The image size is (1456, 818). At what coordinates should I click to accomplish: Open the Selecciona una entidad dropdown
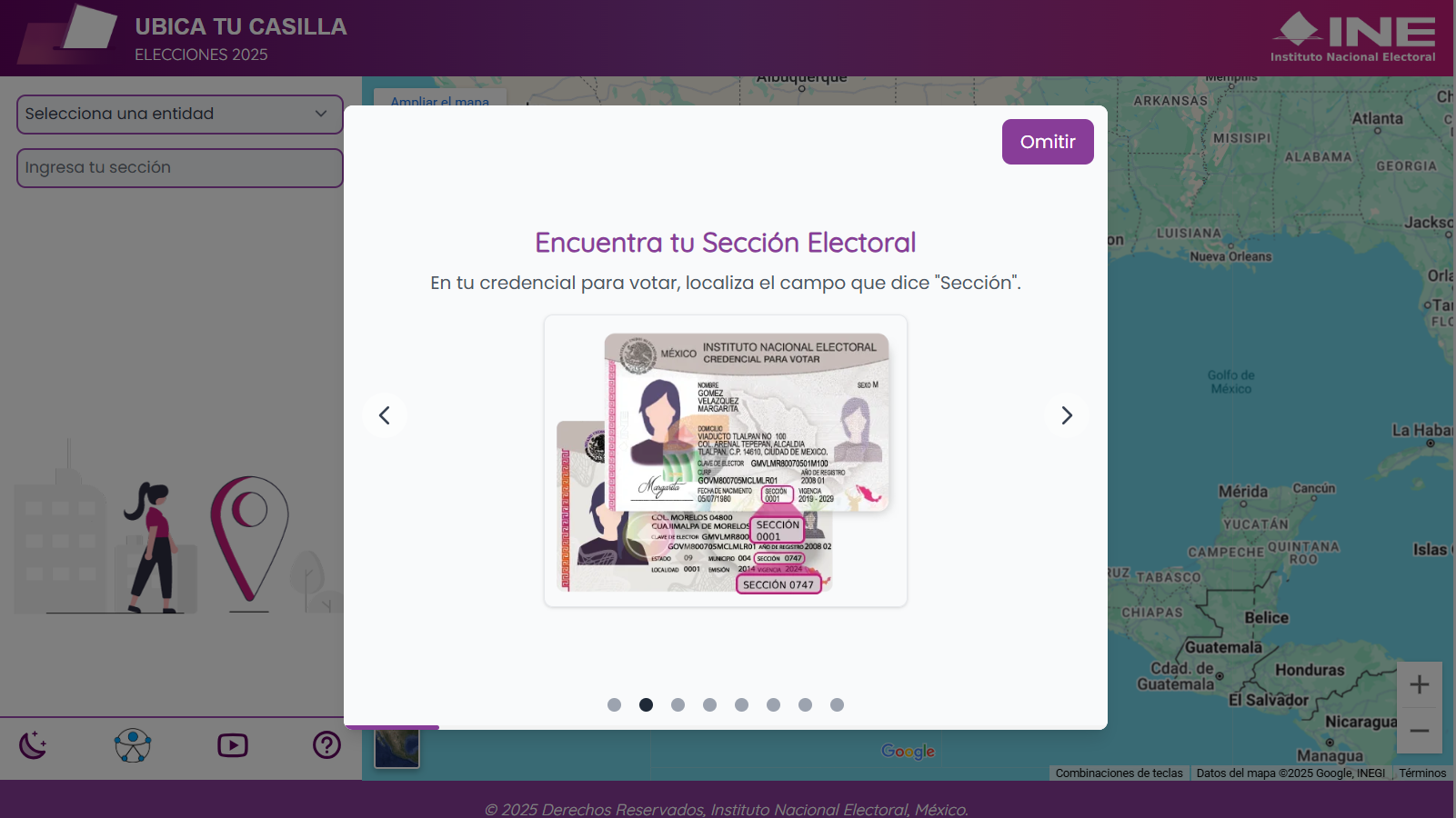click(180, 115)
